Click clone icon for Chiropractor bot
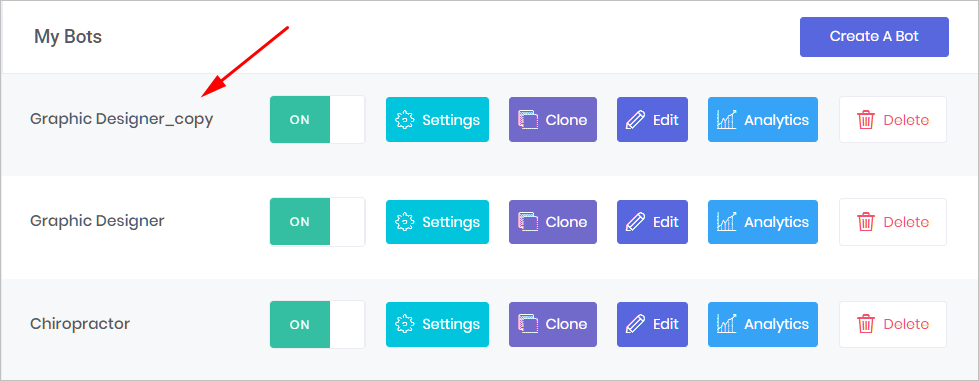Screen dimensions: 979x381 pyautogui.click(x=528, y=324)
